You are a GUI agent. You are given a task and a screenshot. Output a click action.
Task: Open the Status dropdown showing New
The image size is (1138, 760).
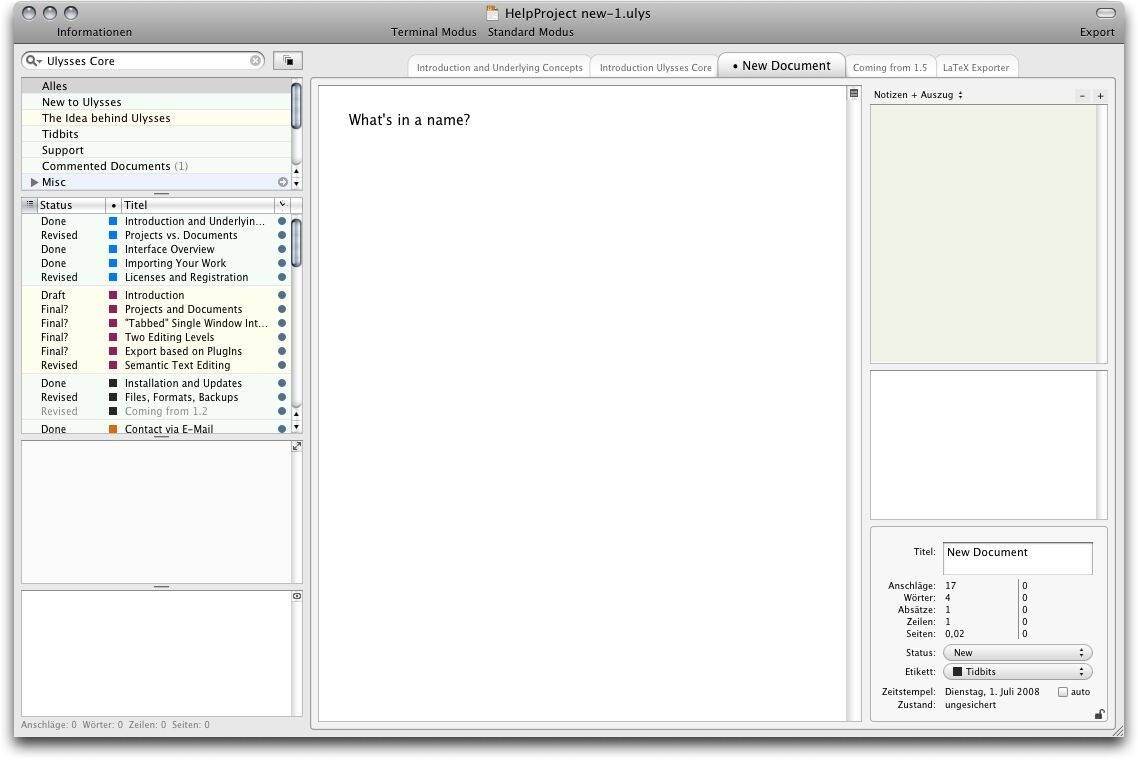1018,653
